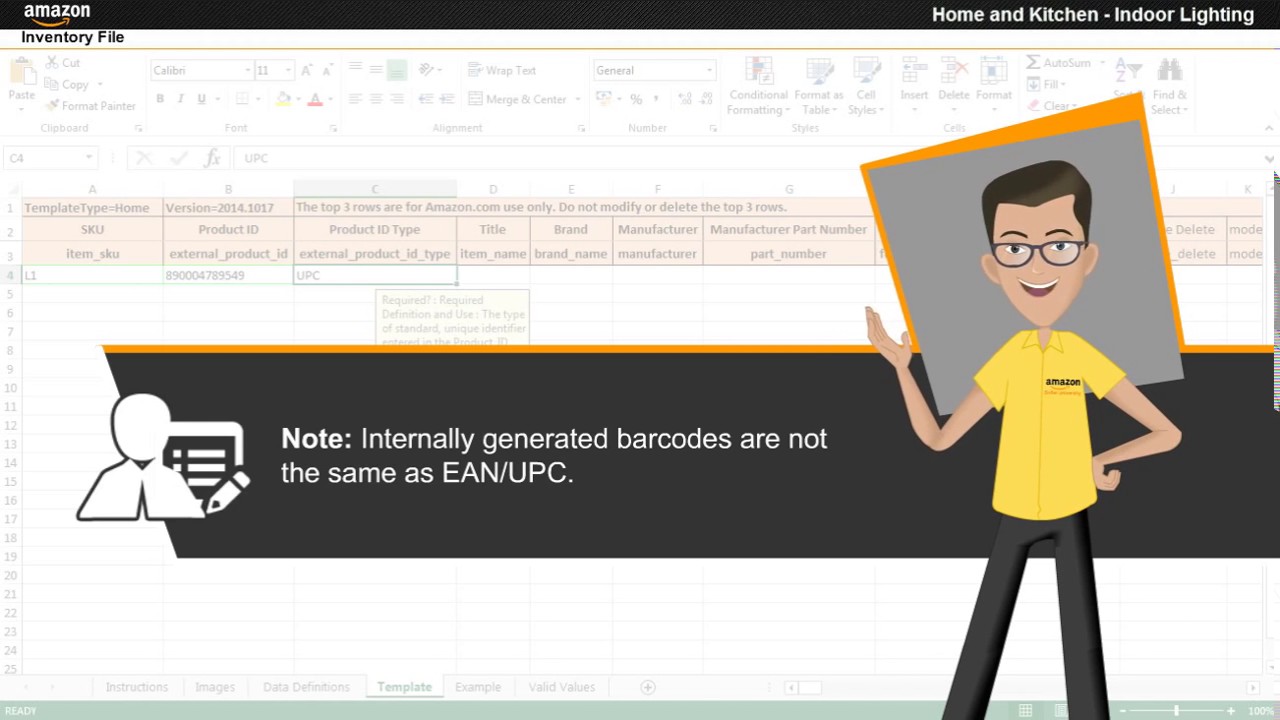This screenshot has width=1280, height=720.
Task: Toggle Underline formatting
Action: tap(202, 99)
